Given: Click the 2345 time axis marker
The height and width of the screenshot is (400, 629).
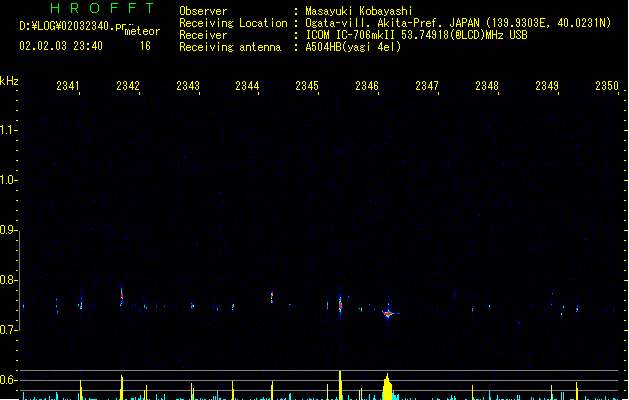Looking at the screenshot, I should click(x=307, y=85).
